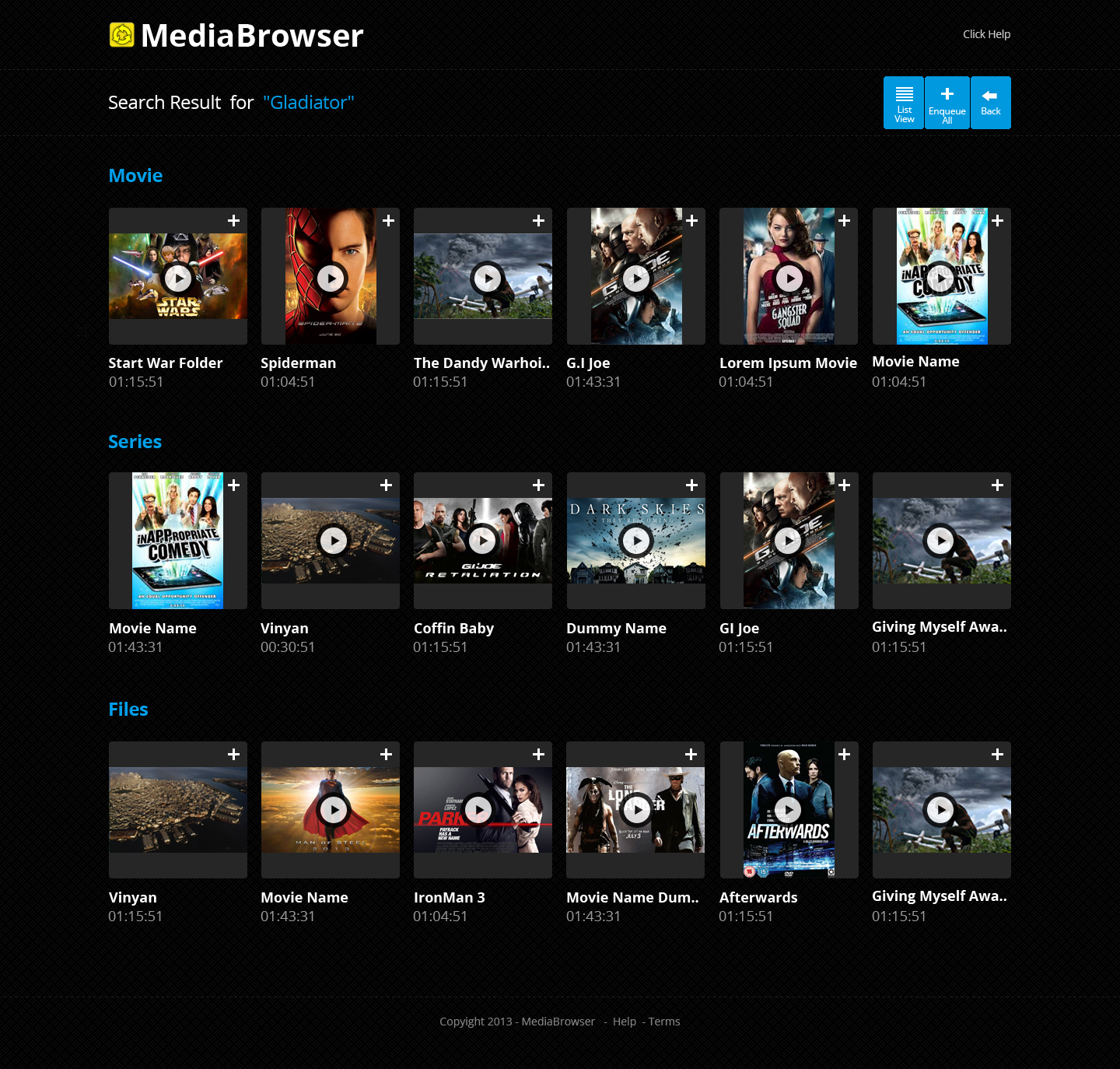Image resolution: width=1120 pixels, height=1069 pixels.
Task: Click the title "Dummy Name"
Action: point(616,629)
